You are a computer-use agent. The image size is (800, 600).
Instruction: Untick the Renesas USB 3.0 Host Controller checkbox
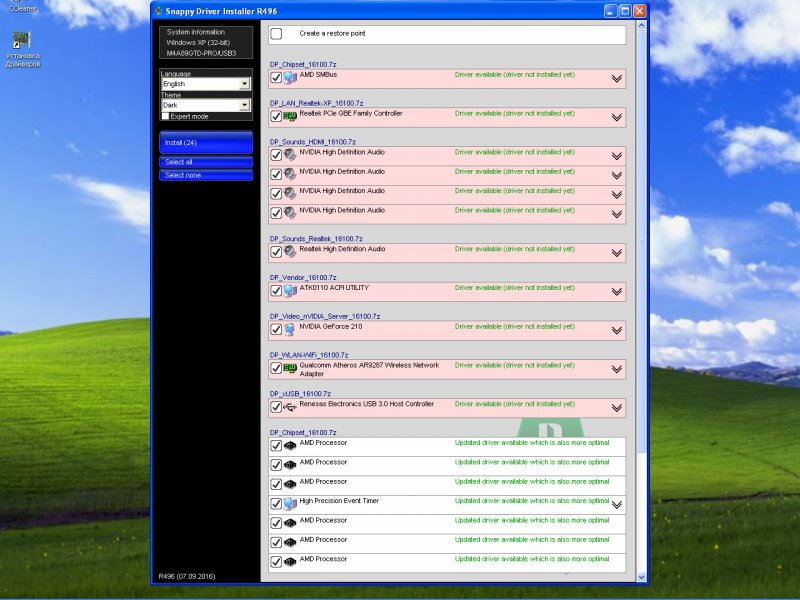(276, 407)
